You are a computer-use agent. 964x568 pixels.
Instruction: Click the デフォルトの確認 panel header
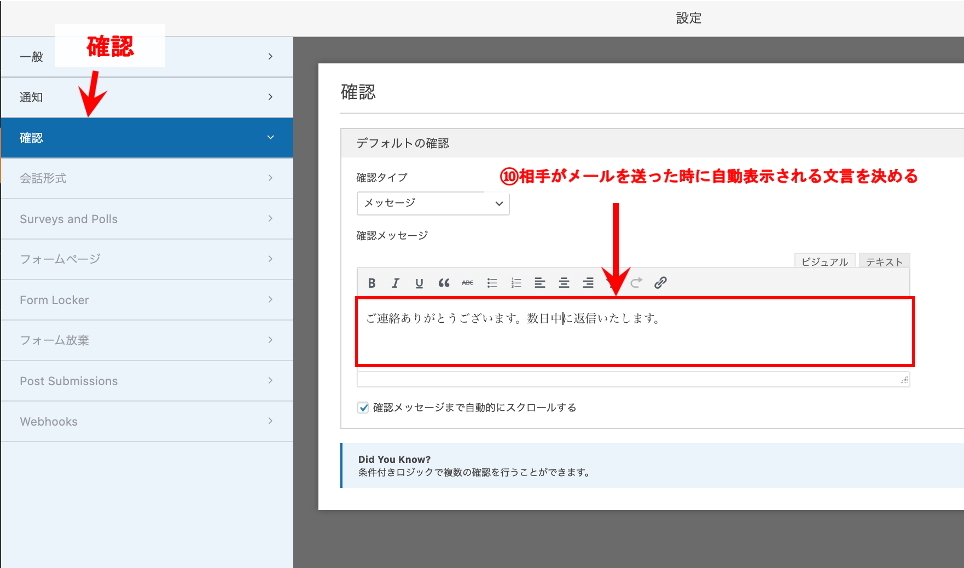tap(652, 143)
